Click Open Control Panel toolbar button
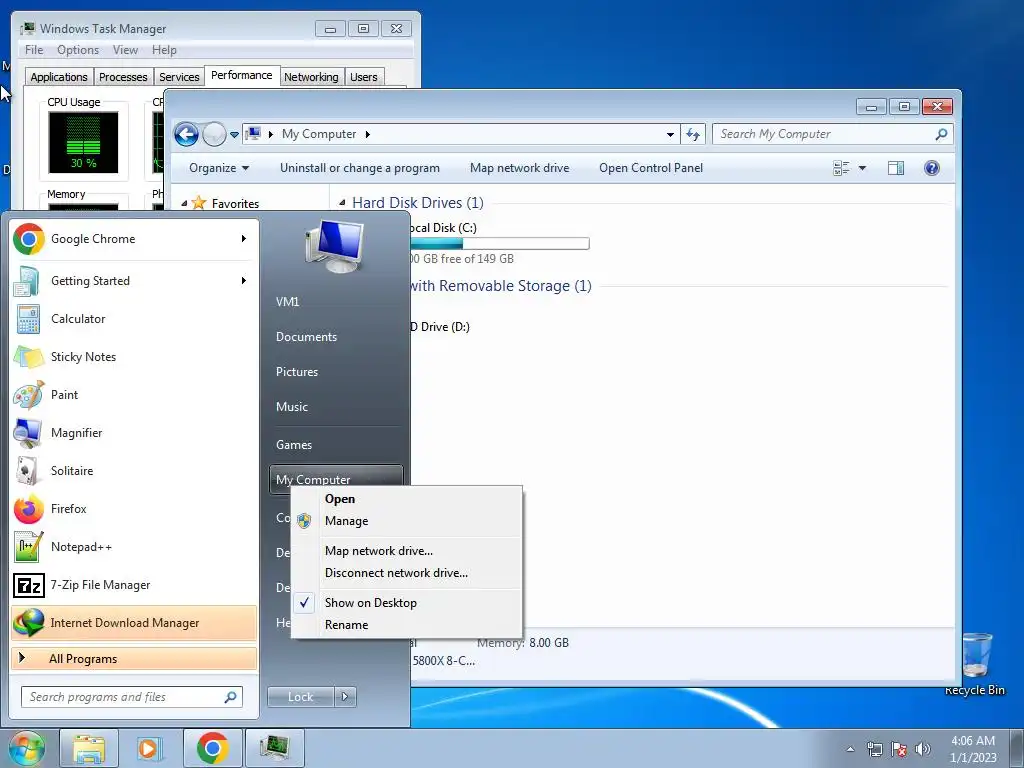Viewport: 1024px width, 768px height. tap(651, 168)
